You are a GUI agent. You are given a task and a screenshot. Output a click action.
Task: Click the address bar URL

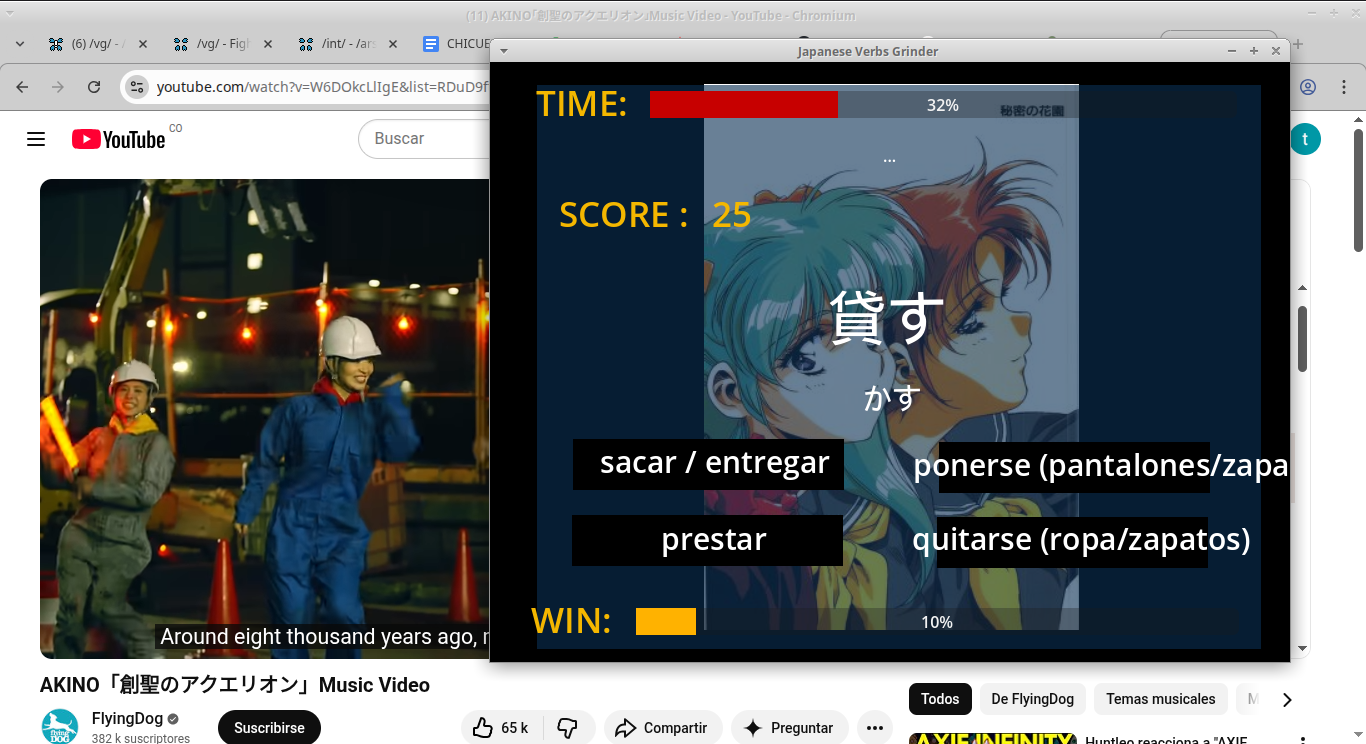click(x=323, y=87)
